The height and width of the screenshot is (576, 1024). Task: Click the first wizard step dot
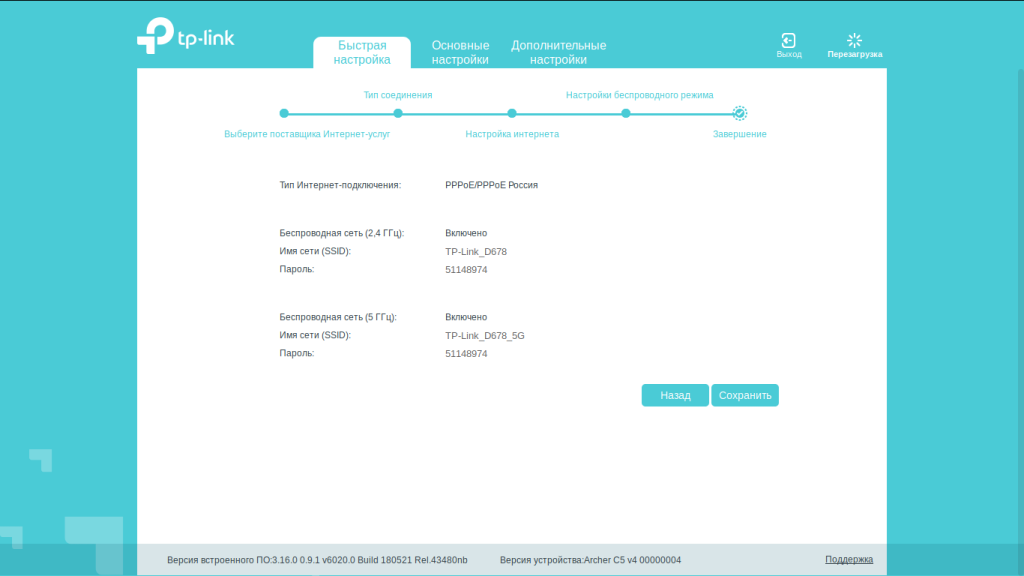point(284,114)
